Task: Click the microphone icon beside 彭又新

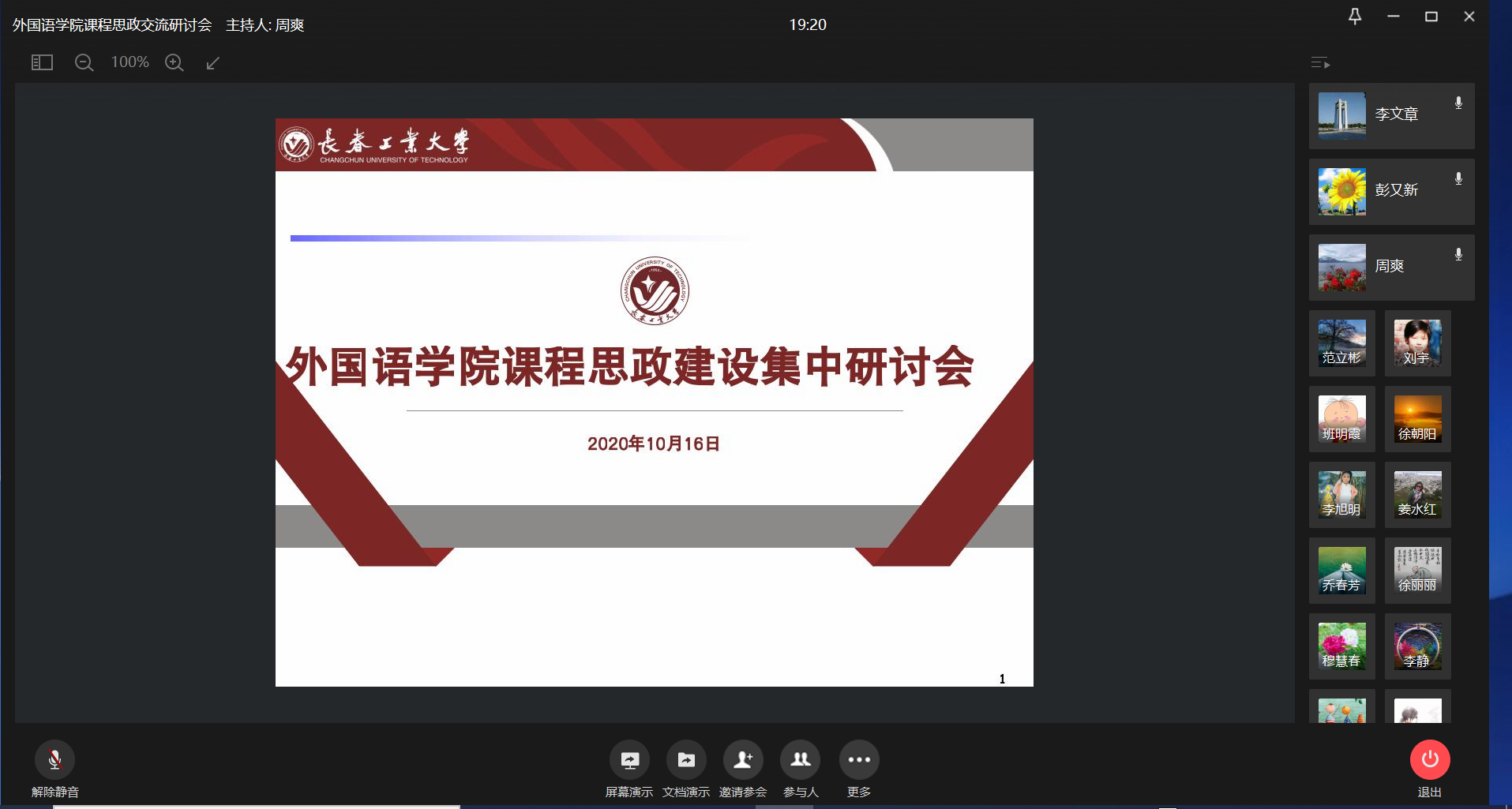Action: click(1458, 179)
